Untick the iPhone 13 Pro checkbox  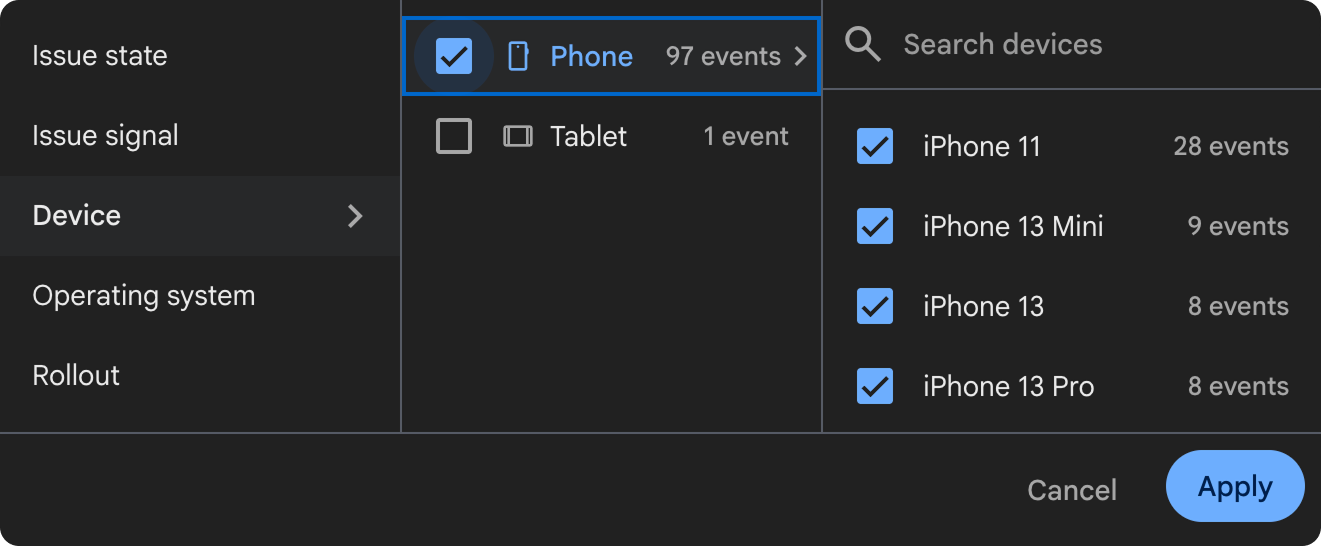(875, 386)
